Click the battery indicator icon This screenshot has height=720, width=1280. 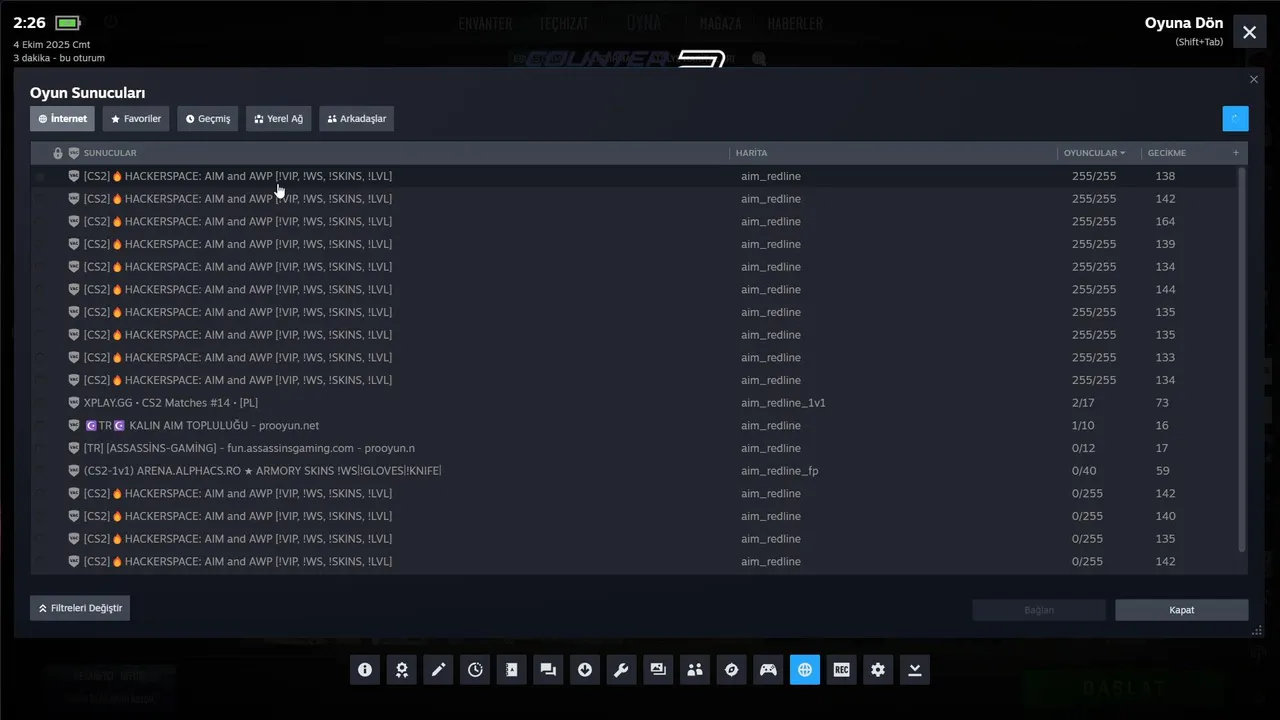[x=68, y=23]
